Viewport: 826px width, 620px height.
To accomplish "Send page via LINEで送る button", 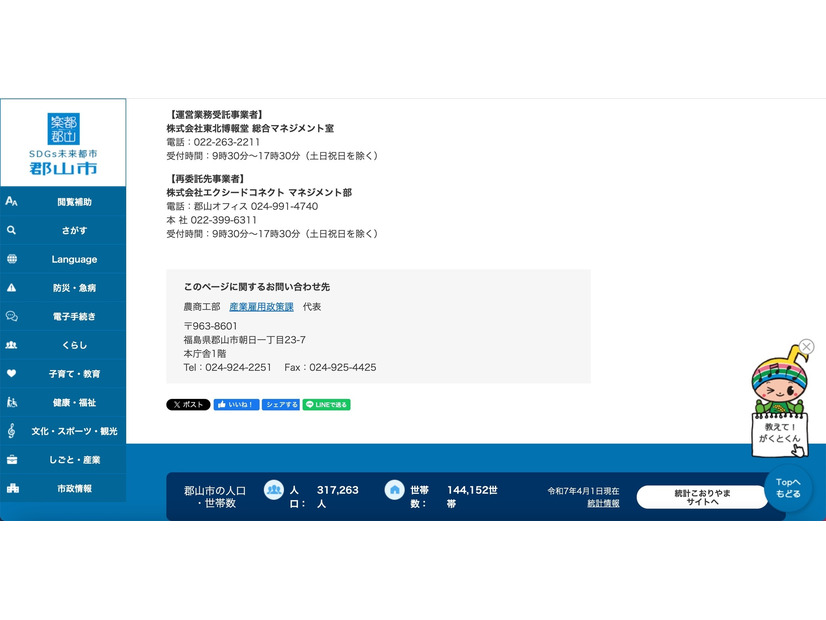I will pos(326,405).
